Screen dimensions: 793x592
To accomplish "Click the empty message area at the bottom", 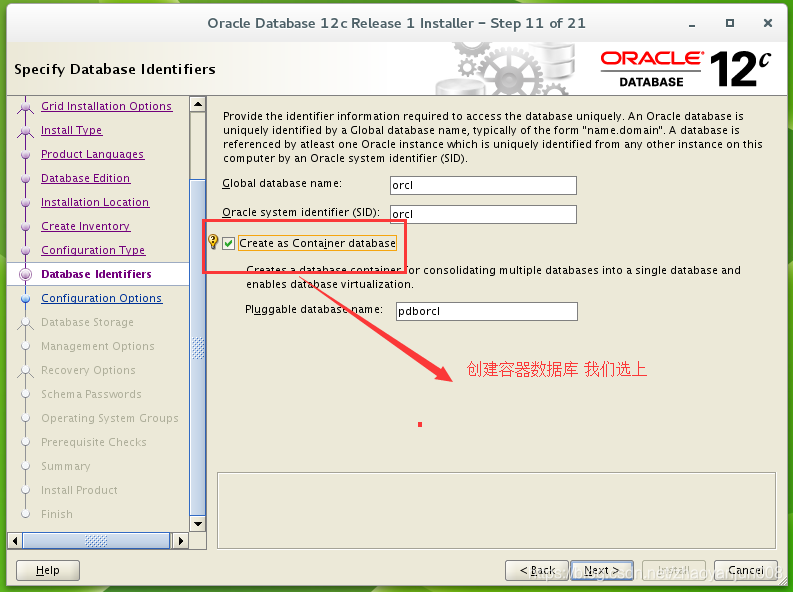I will [496, 511].
